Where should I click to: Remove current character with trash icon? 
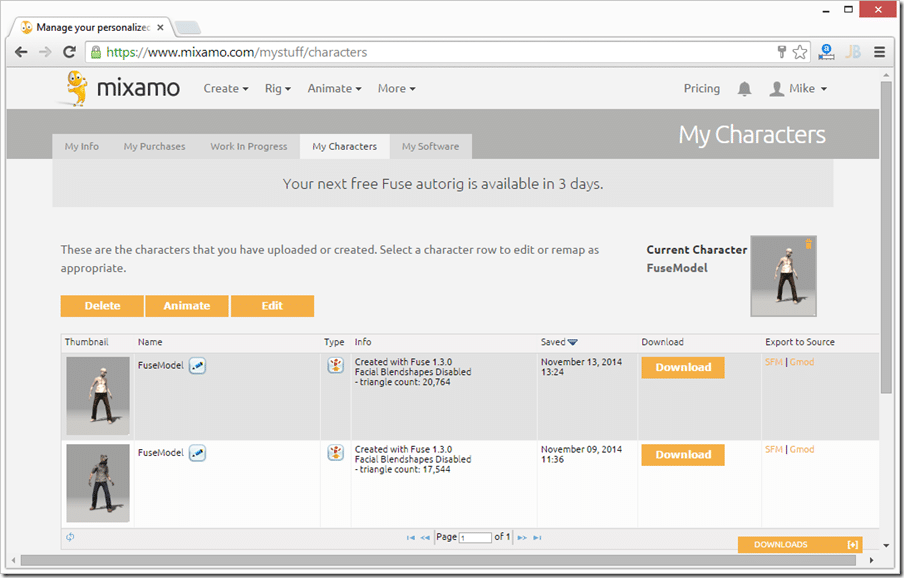808,244
